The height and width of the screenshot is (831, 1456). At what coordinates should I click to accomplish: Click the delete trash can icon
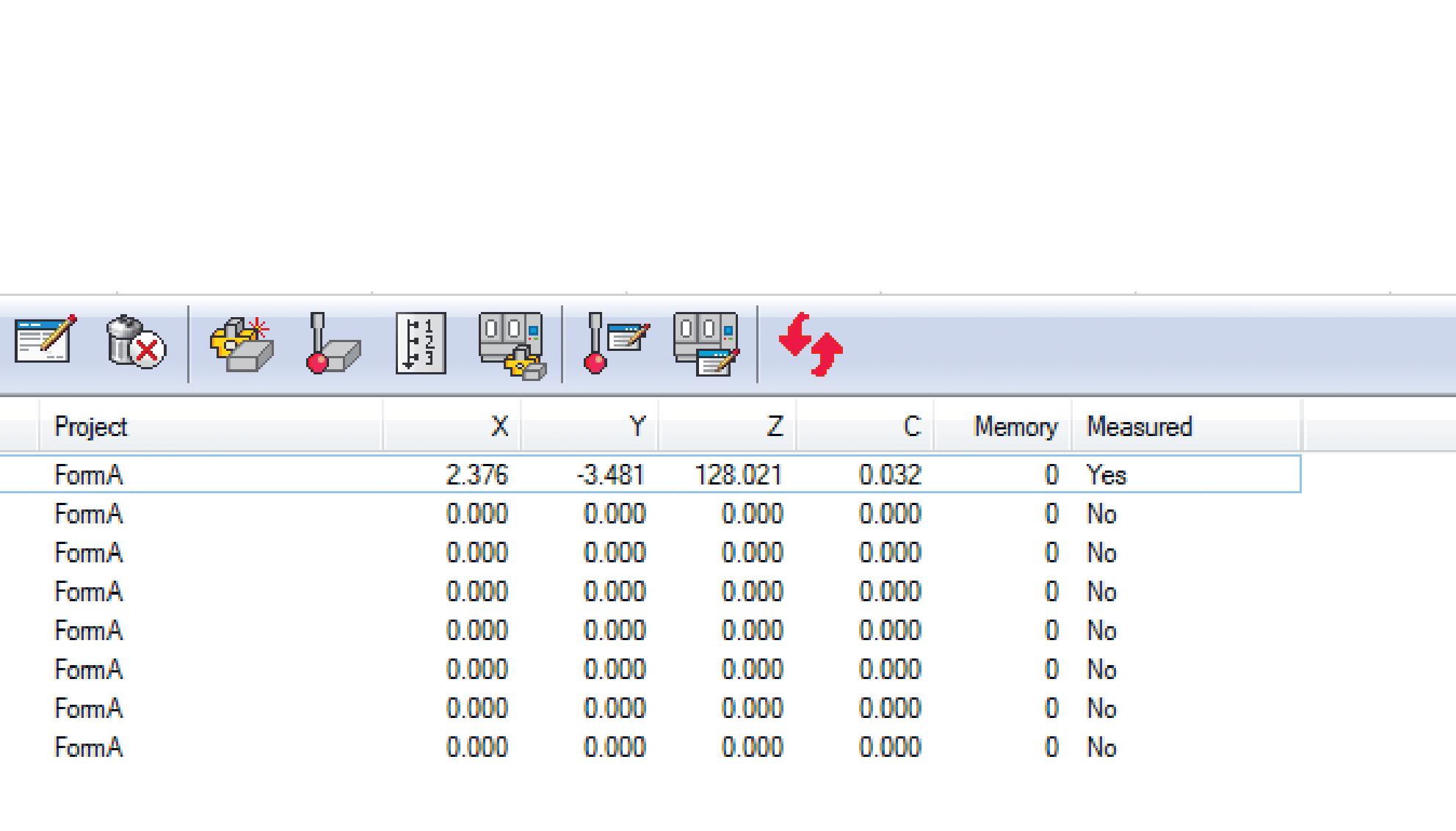[x=135, y=342]
